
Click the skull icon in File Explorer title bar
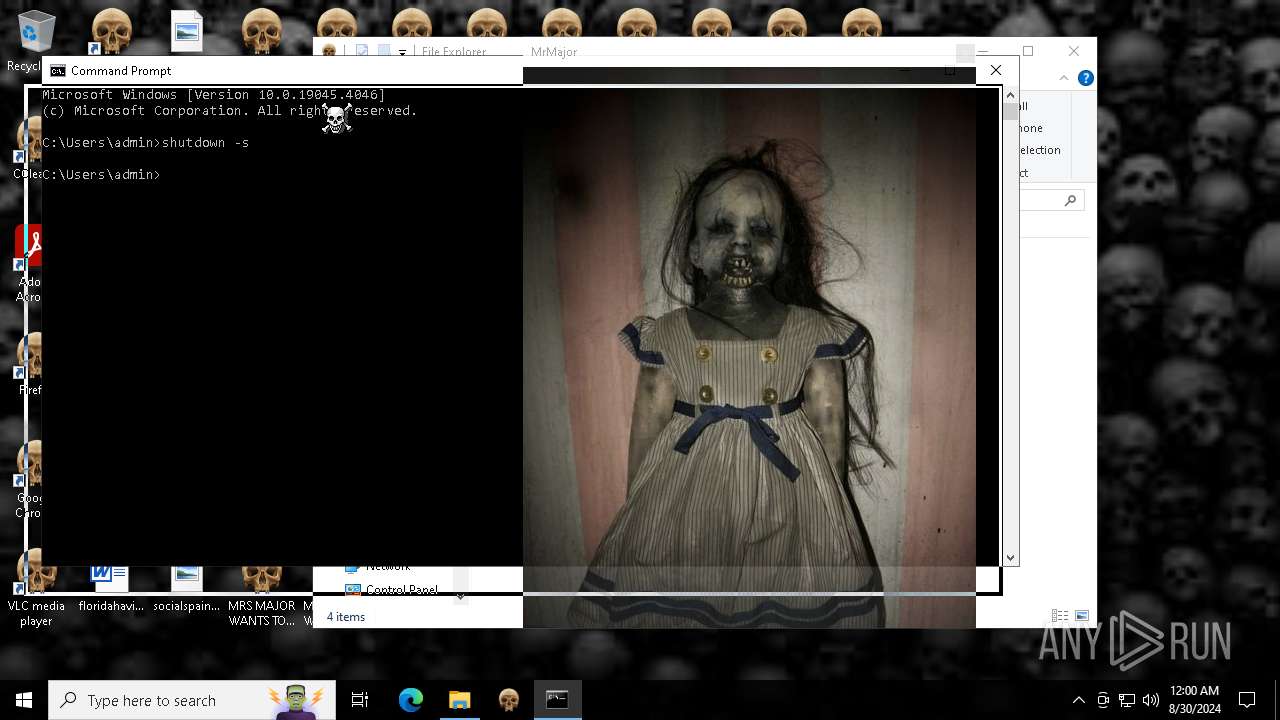(x=329, y=52)
